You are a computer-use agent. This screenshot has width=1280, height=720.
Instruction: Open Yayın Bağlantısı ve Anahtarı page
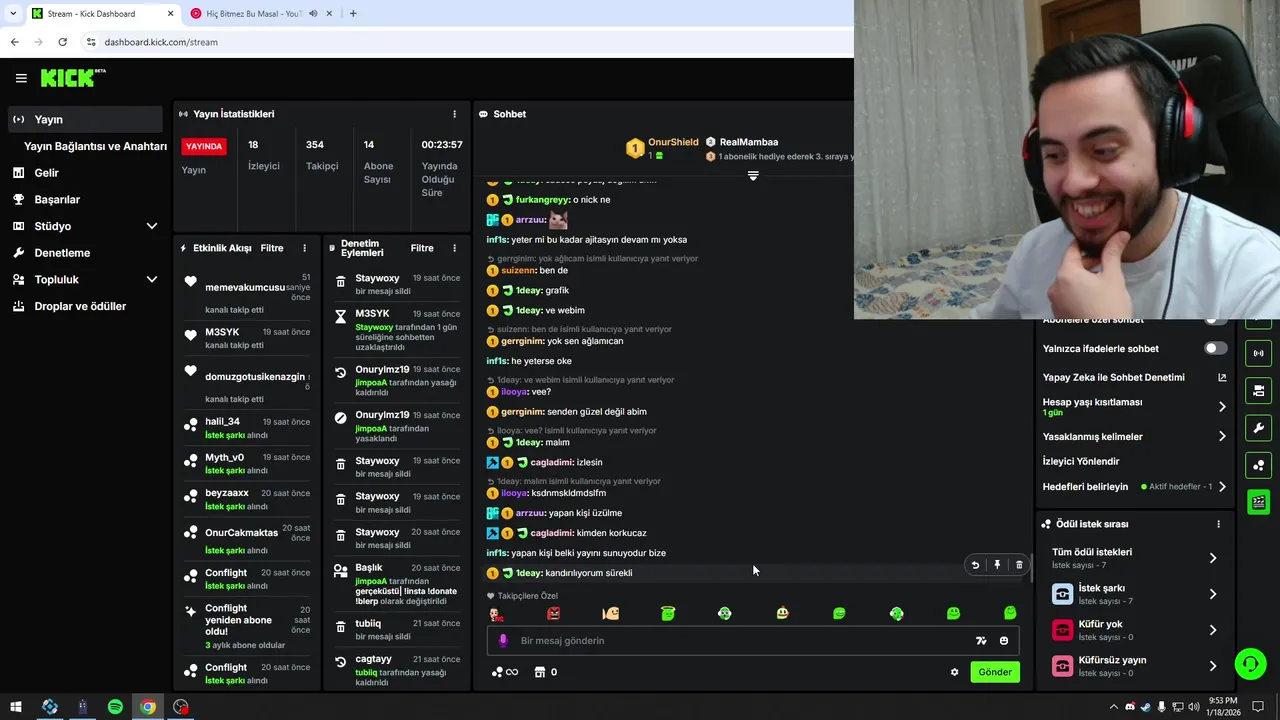coord(95,146)
